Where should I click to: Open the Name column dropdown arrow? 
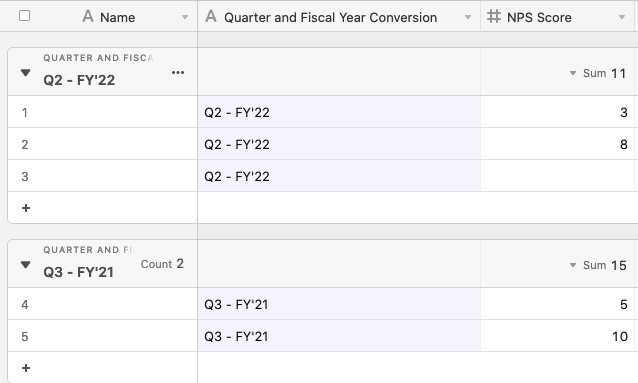185,17
